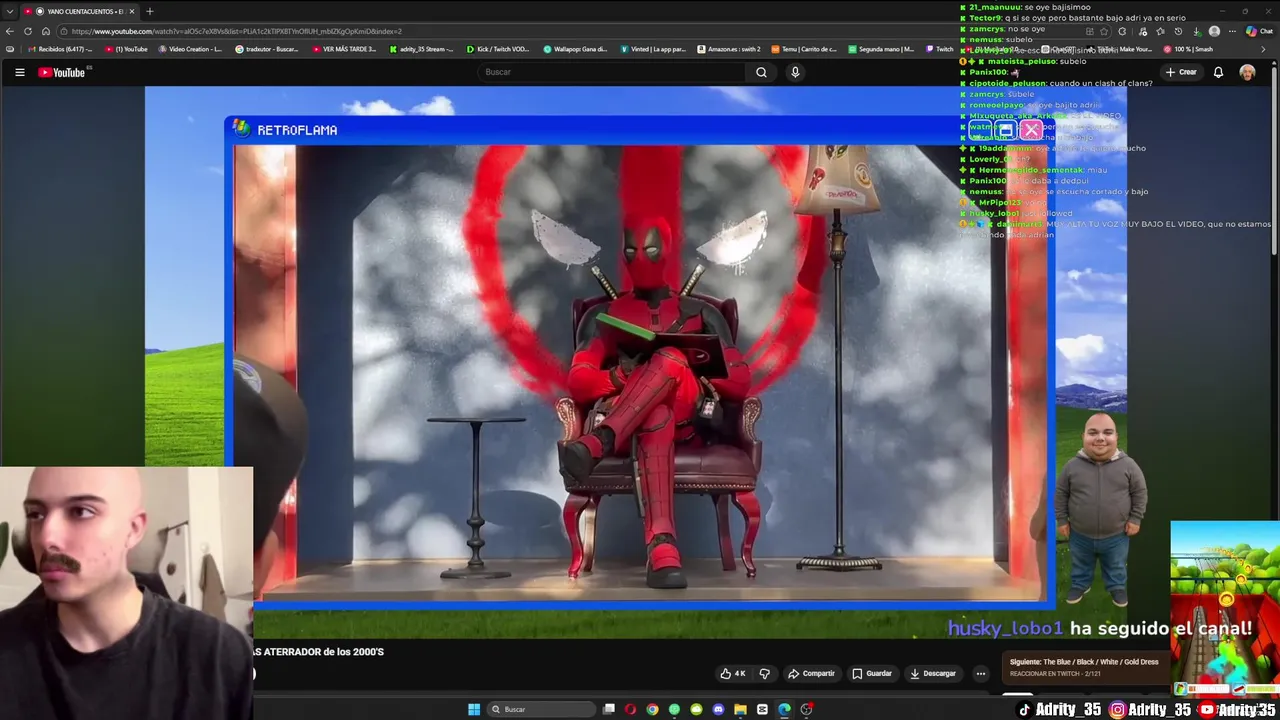Open the Recibidos (6.417) bookmark
The image size is (1280, 720).
(61, 49)
